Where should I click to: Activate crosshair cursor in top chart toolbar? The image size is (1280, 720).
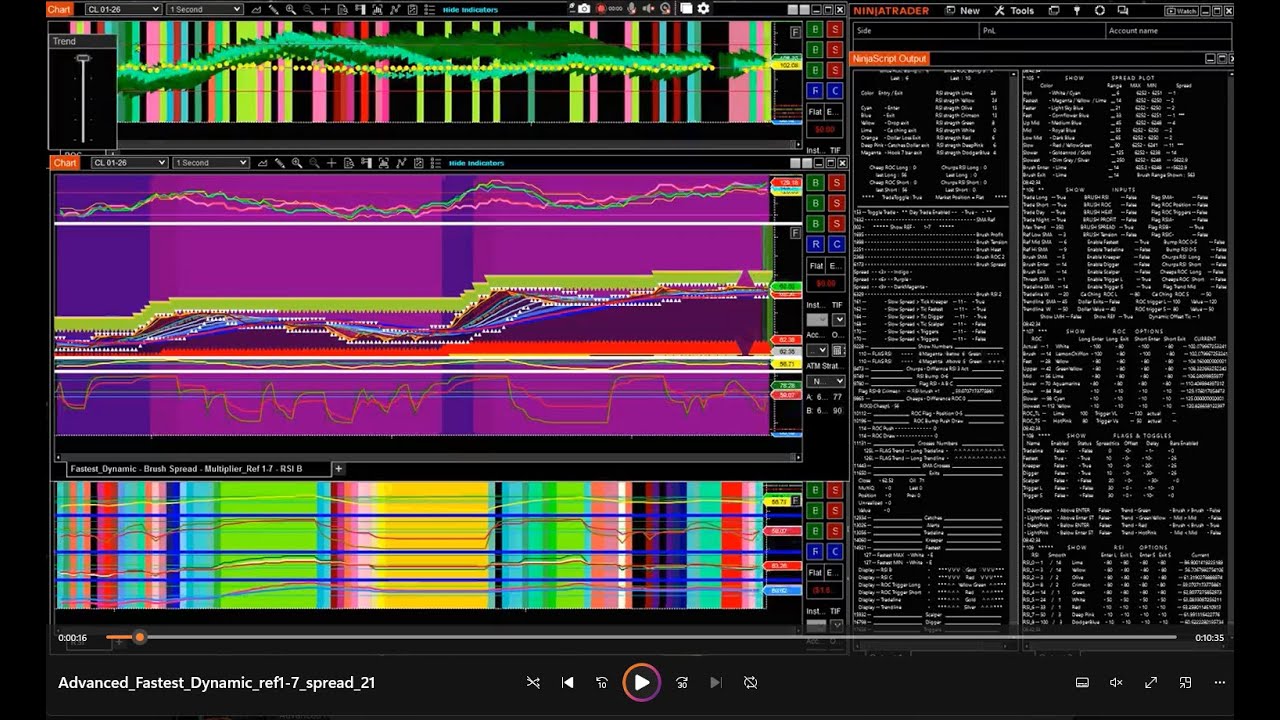coord(326,9)
